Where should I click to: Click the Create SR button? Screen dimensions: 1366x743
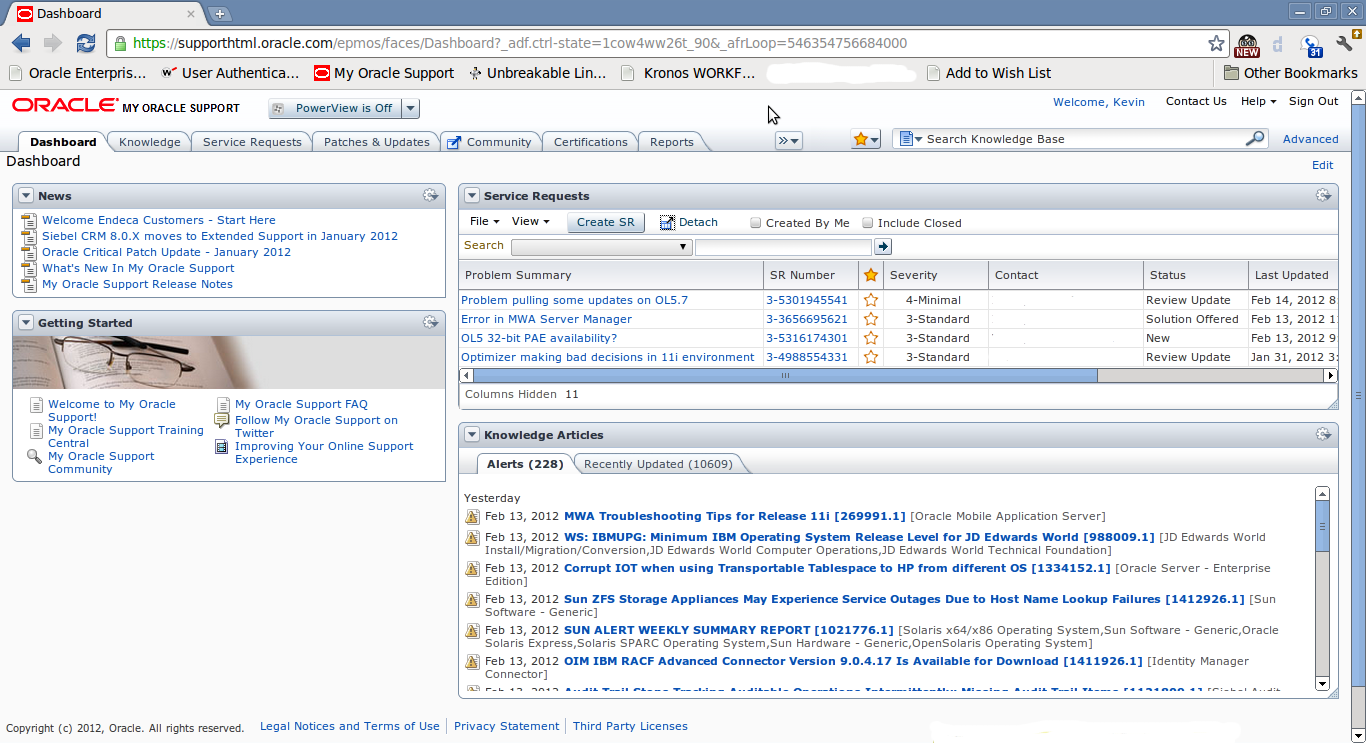[x=605, y=223]
